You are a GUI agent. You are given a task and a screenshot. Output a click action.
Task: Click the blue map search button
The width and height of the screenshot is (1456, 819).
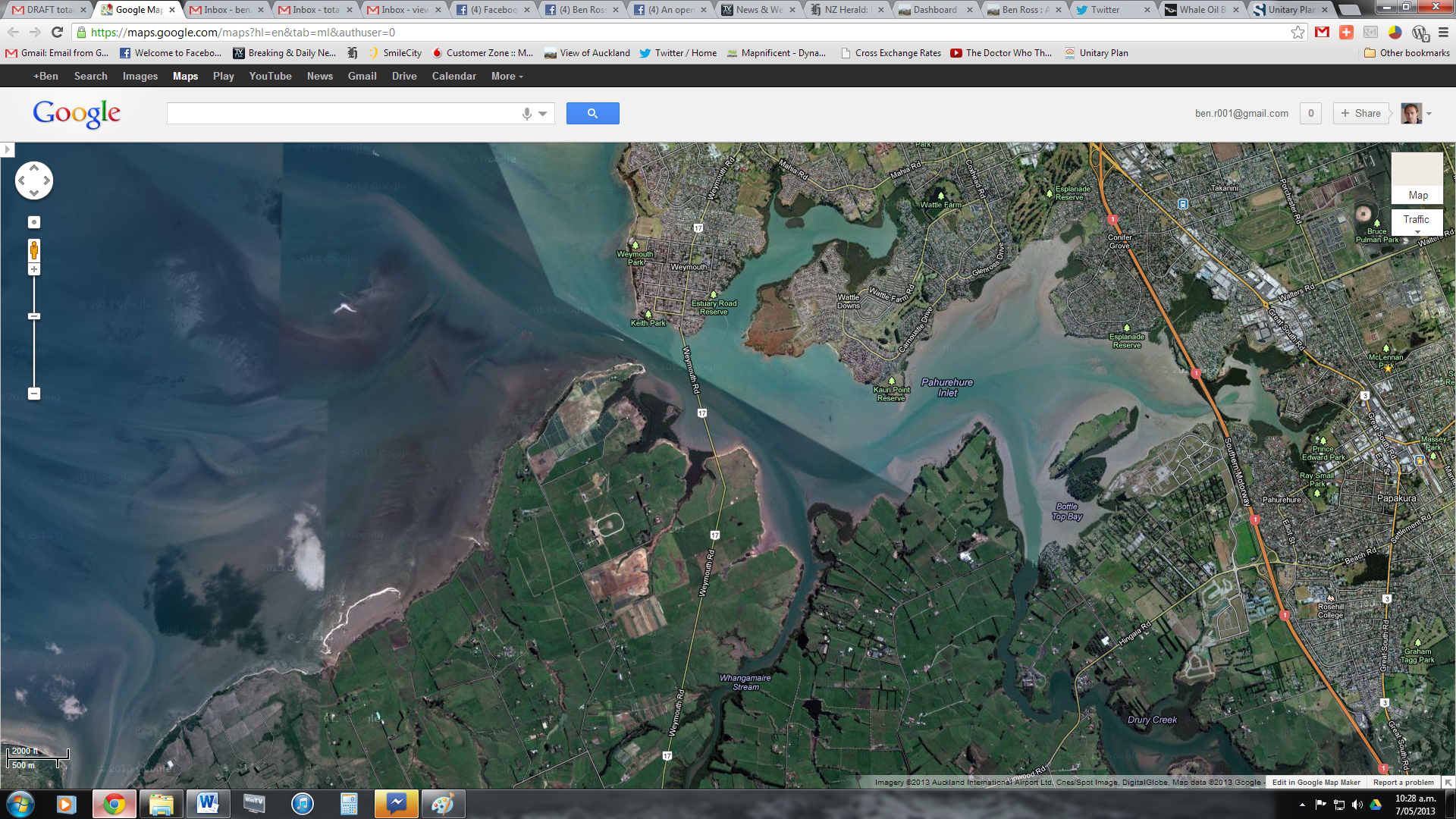592,114
